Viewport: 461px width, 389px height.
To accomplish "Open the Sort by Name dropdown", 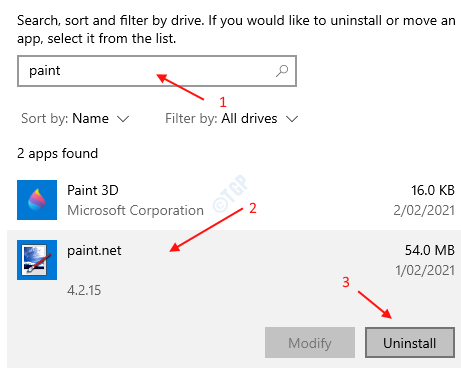I will coord(75,118).
